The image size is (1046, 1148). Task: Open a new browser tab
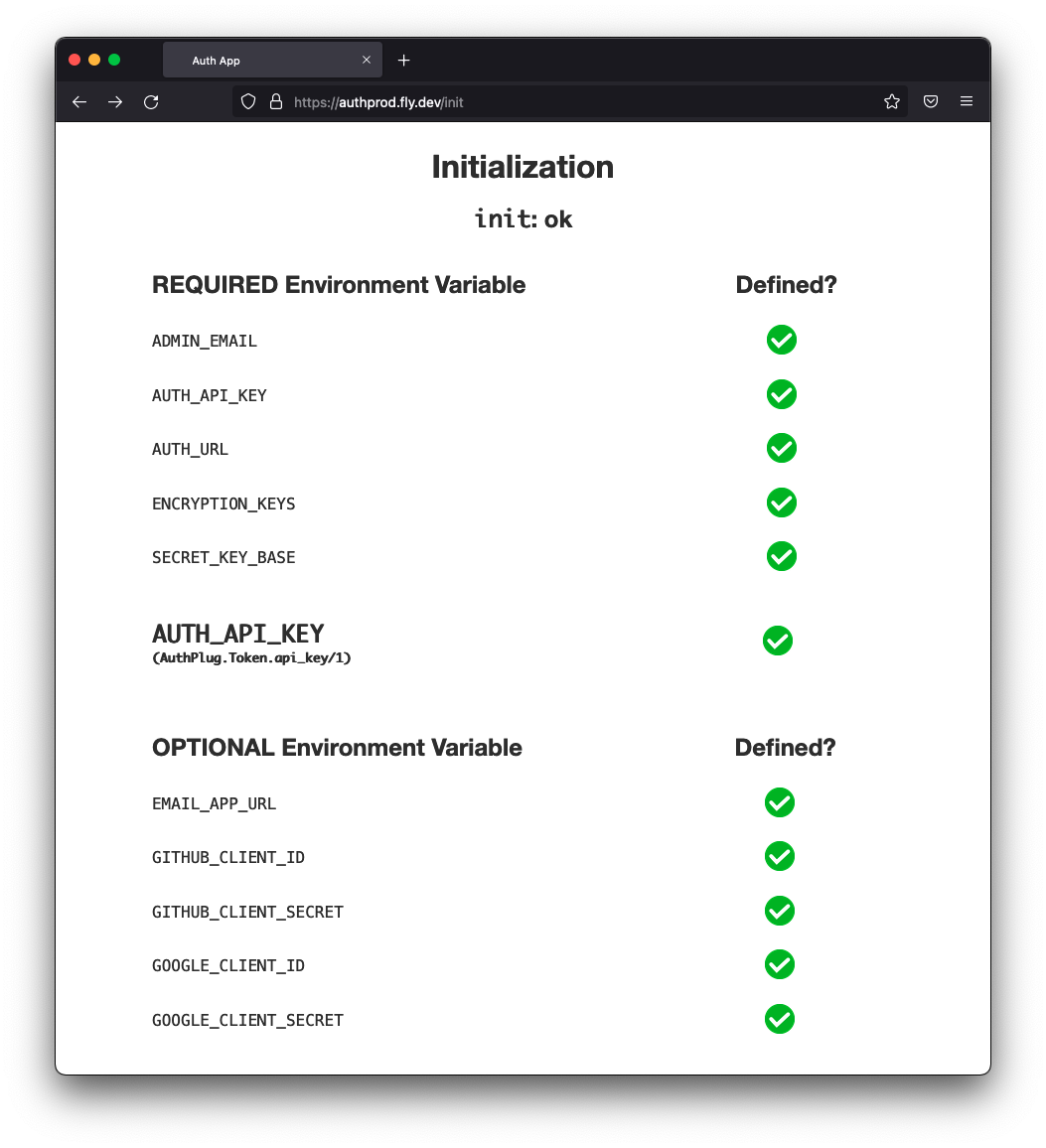pos(403,61)
